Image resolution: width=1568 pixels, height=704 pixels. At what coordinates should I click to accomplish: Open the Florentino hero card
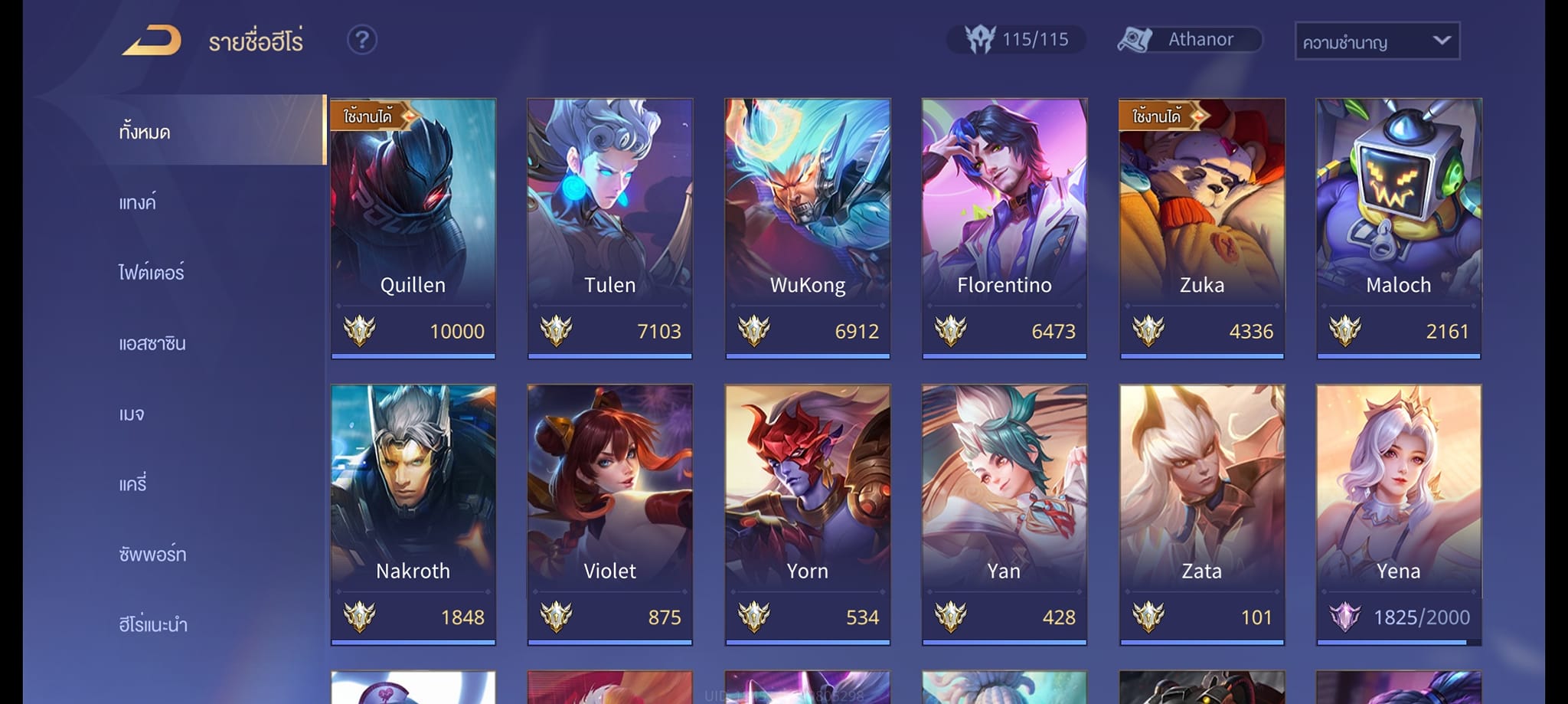(1004, 228)
